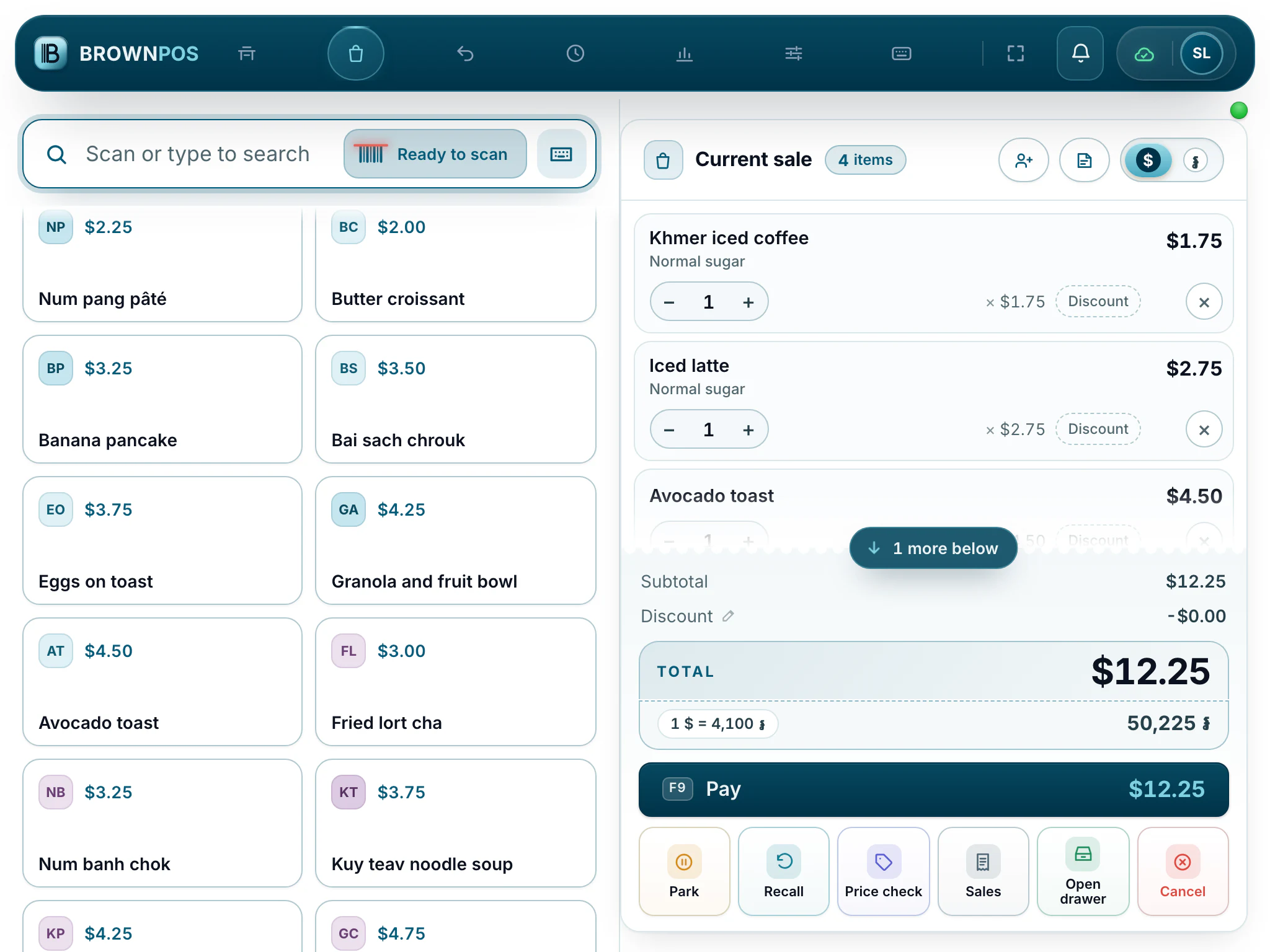Click the BrownPOS logo icon

pyautogui.click(x=50, y=53)
